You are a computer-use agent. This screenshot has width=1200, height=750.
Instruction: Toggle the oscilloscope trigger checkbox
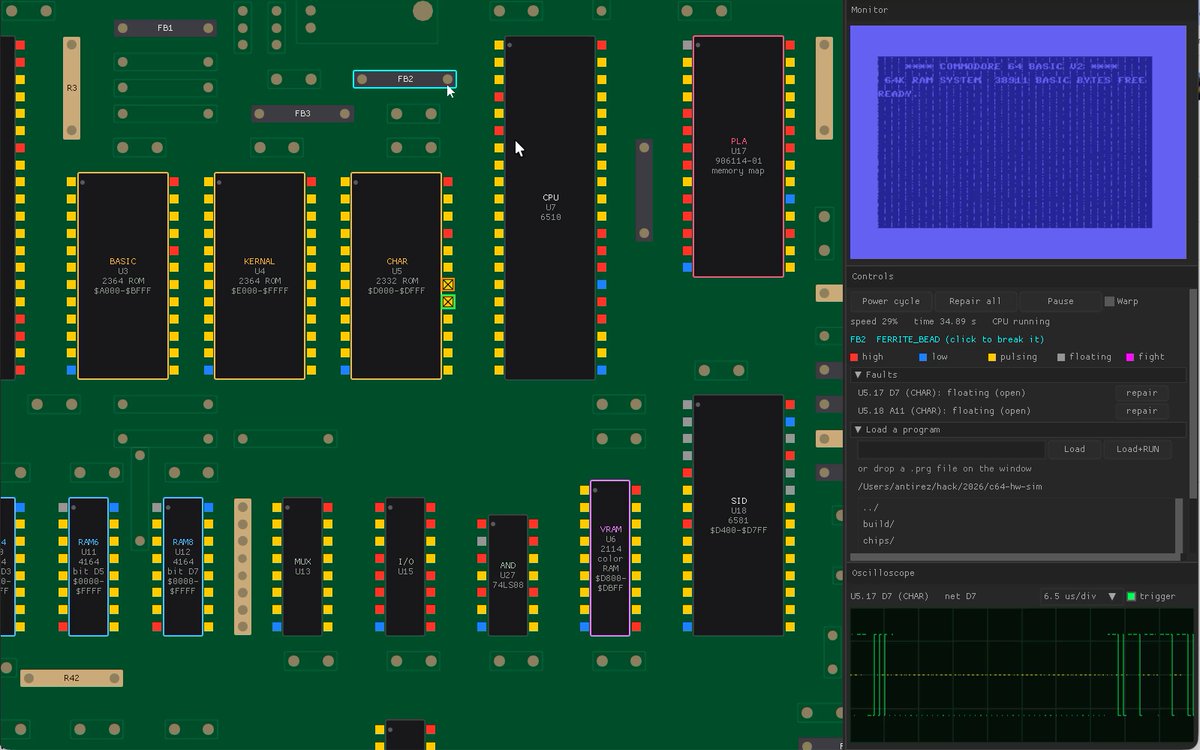tap(1131, 597)
